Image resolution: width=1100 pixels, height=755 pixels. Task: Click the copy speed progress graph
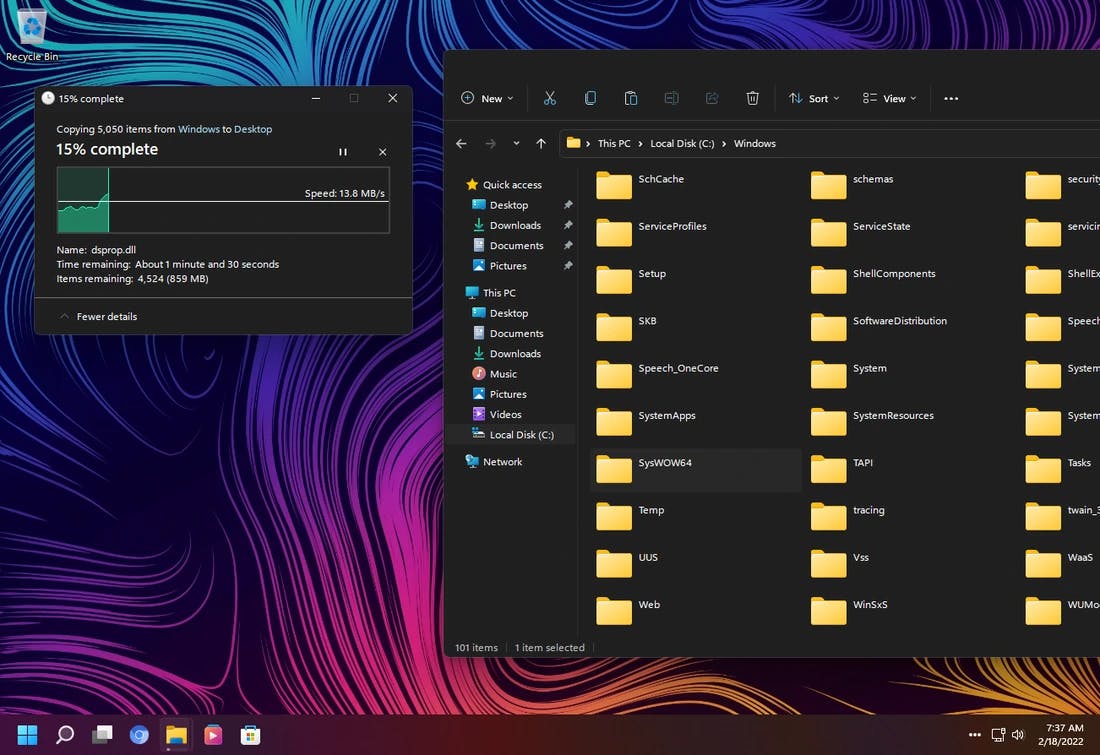(223, 200)
